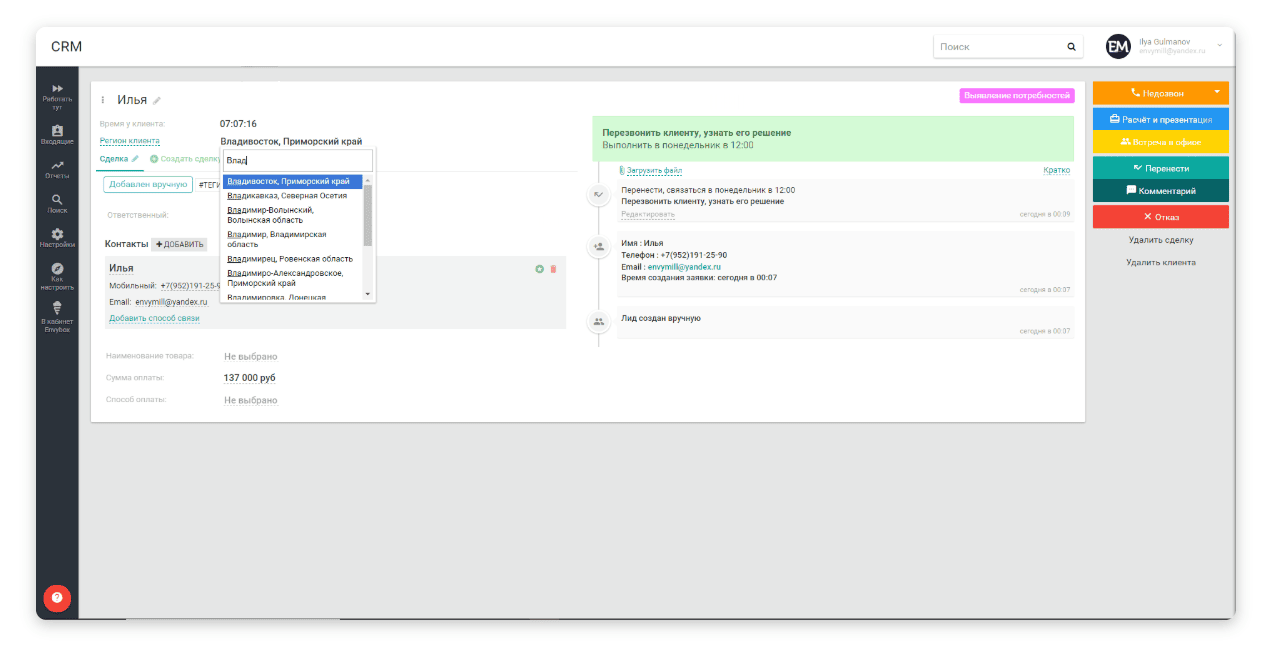Click the region search input field

pyautogui.click(x=298, y=160)
